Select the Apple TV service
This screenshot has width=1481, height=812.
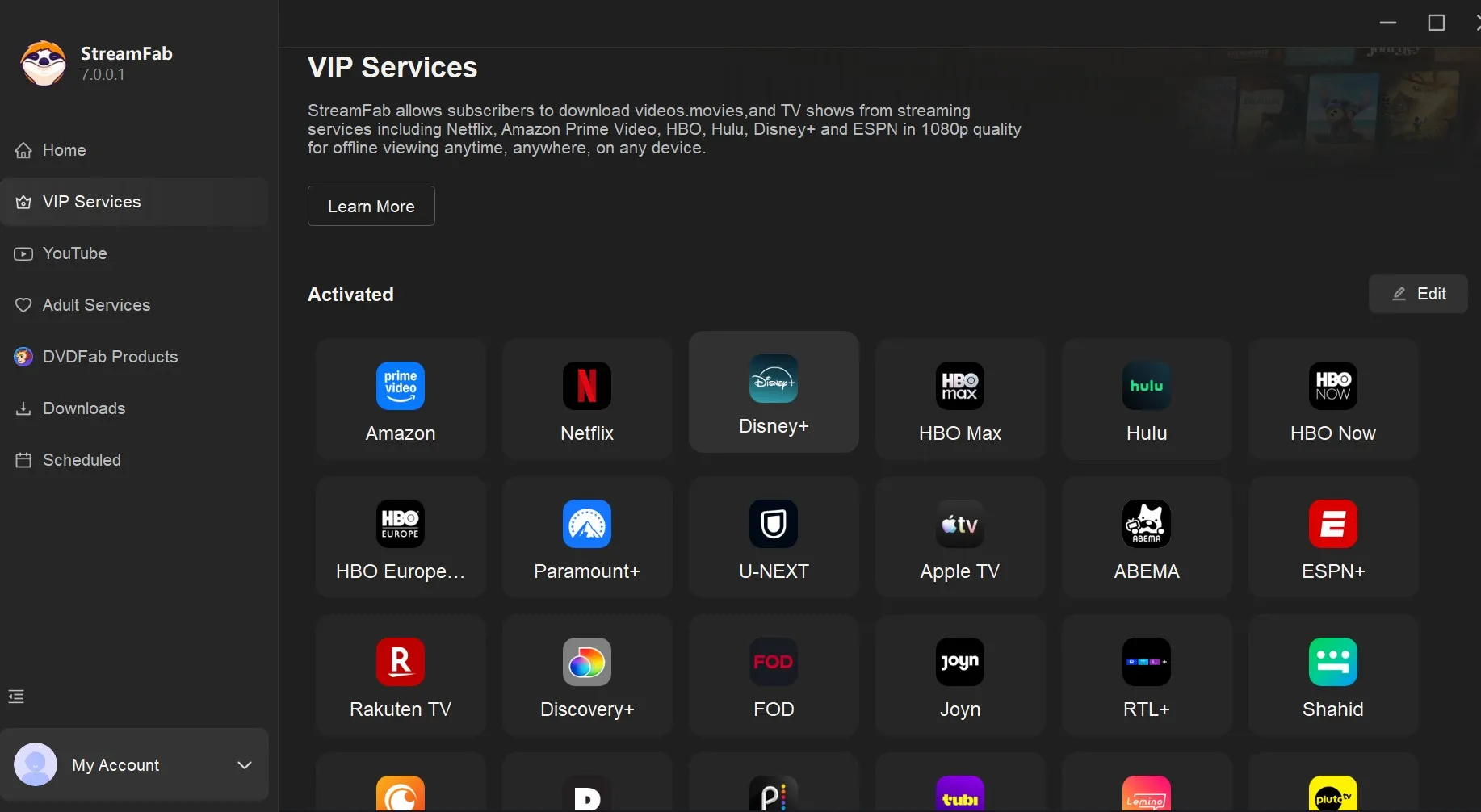point(960,538)
